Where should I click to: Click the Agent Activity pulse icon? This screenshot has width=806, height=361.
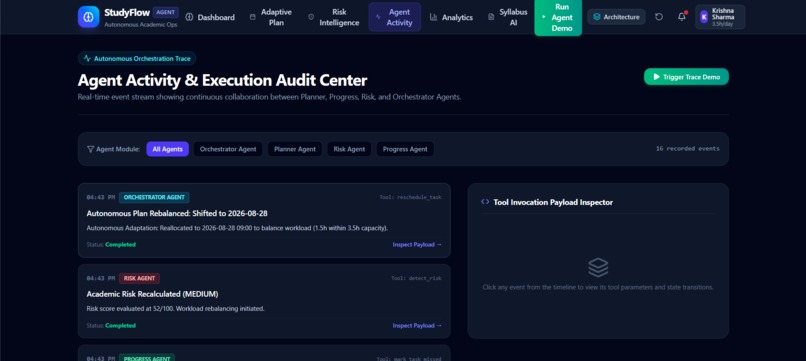tap(378, 17)
